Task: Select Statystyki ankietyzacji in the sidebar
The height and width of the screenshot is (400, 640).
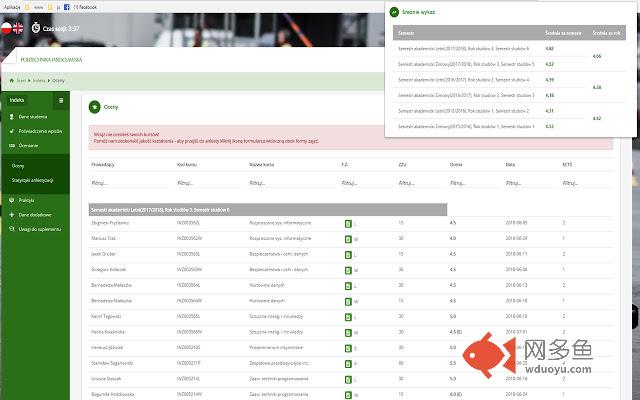Action: (x=32, y=180)
